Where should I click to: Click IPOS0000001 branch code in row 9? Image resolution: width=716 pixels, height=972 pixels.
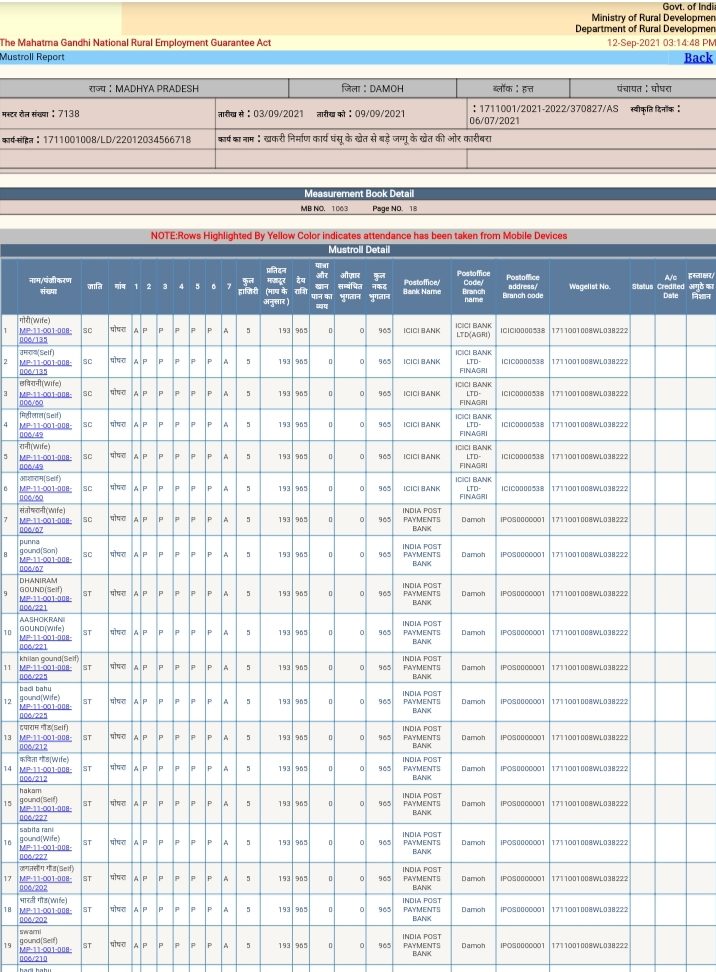523,594
